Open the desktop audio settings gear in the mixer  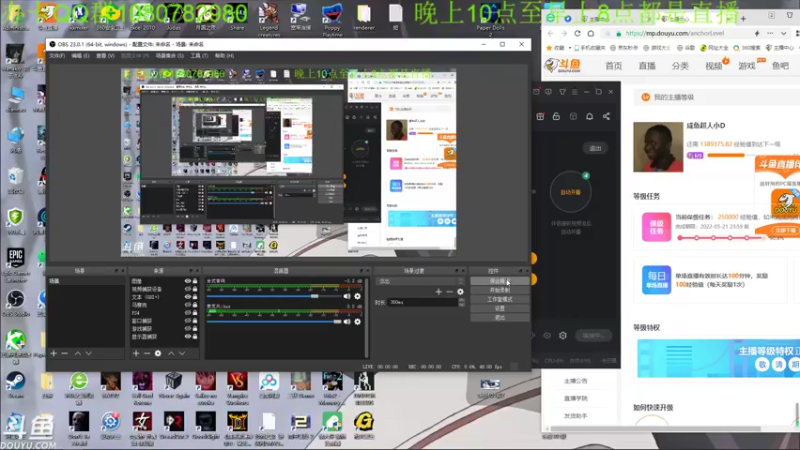358,296
